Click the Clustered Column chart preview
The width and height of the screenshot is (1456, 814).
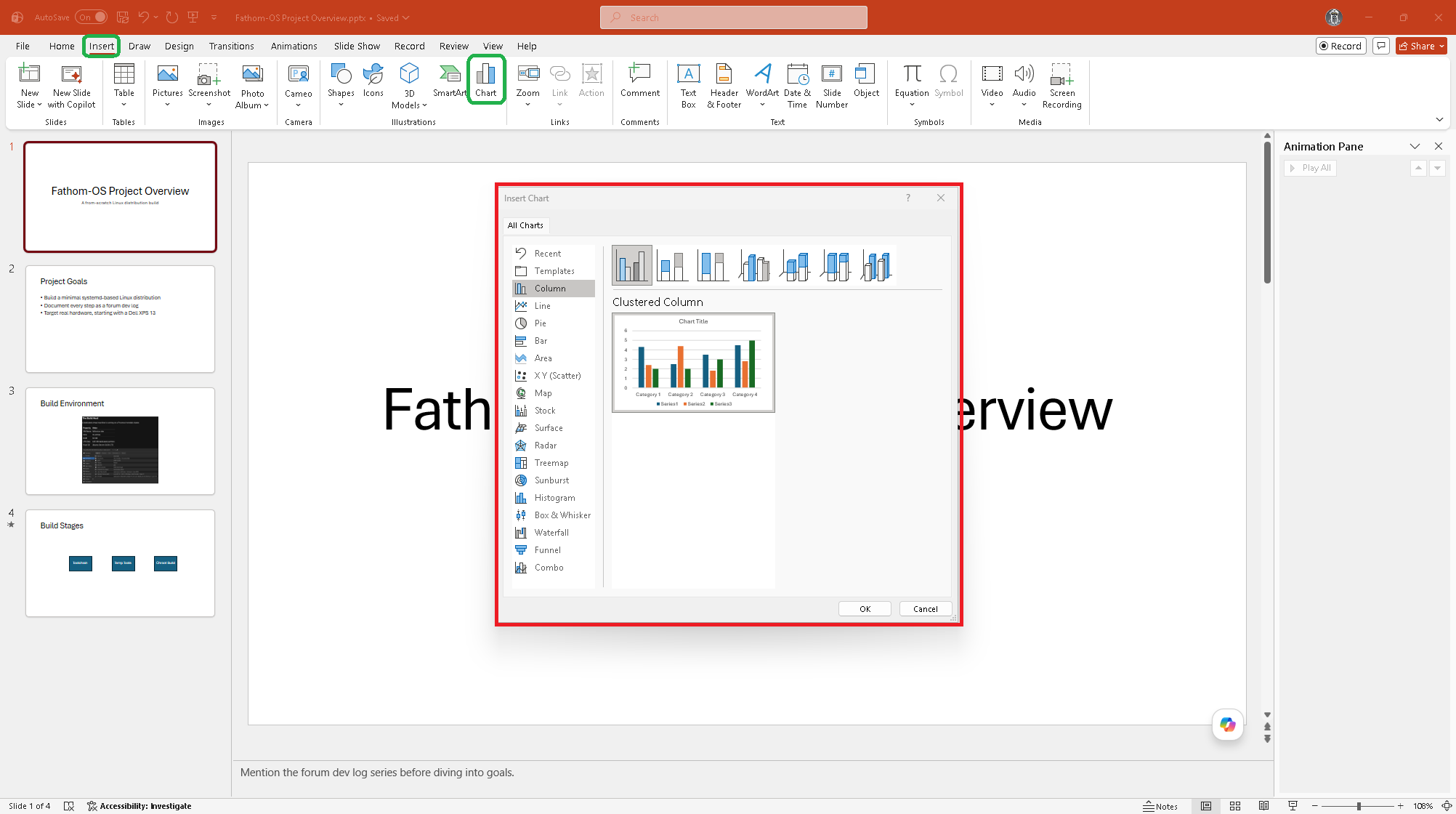pyautogui.click(x=693, y=363)
